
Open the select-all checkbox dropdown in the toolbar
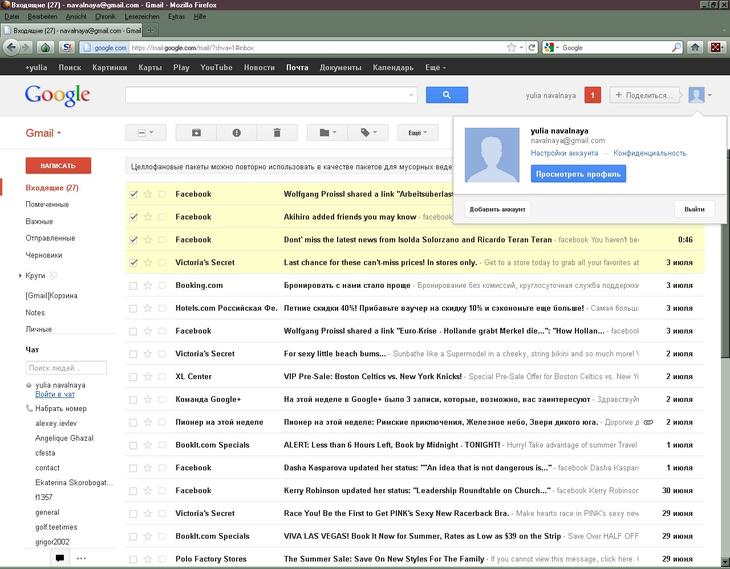point(146,133)
